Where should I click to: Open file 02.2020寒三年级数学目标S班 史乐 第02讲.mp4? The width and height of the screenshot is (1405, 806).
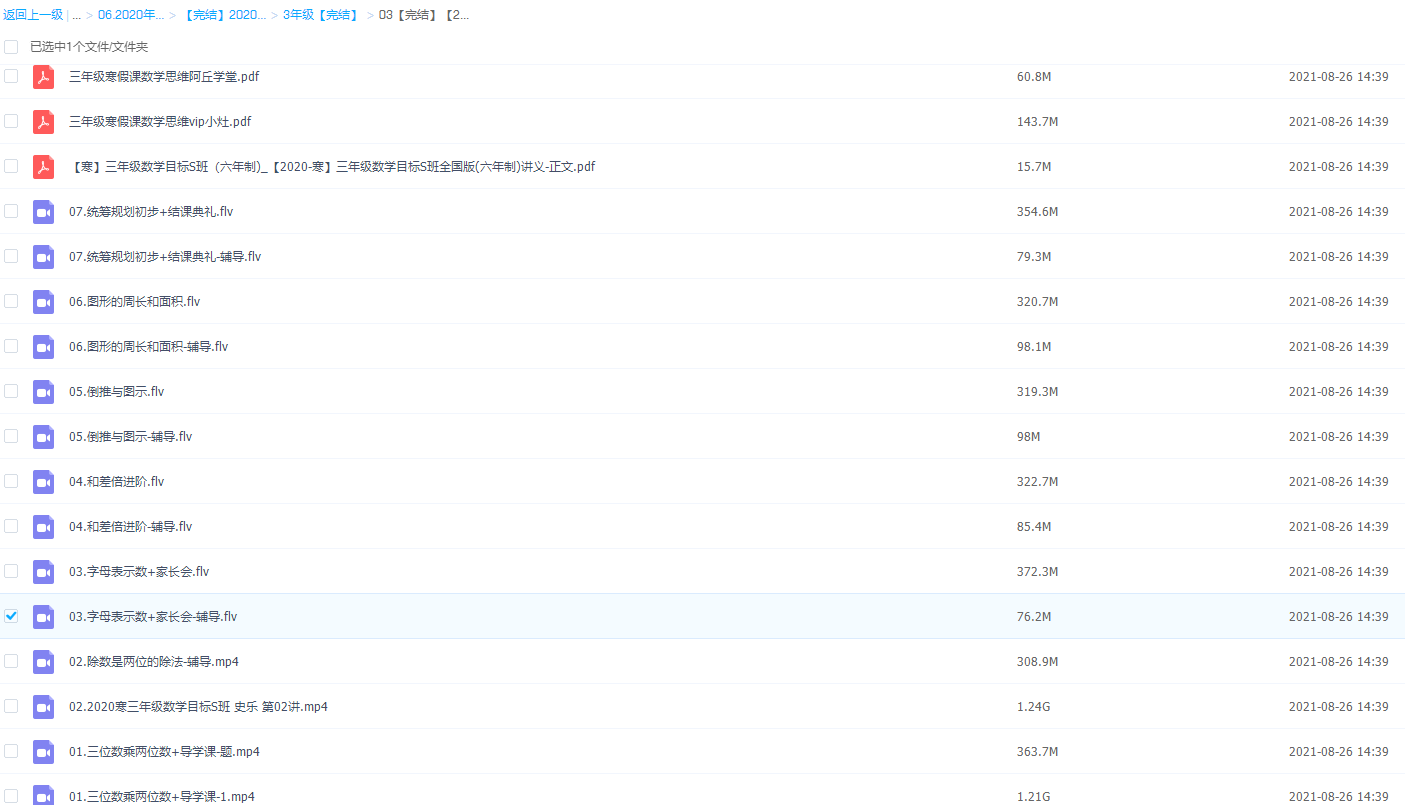coord(198,707)
